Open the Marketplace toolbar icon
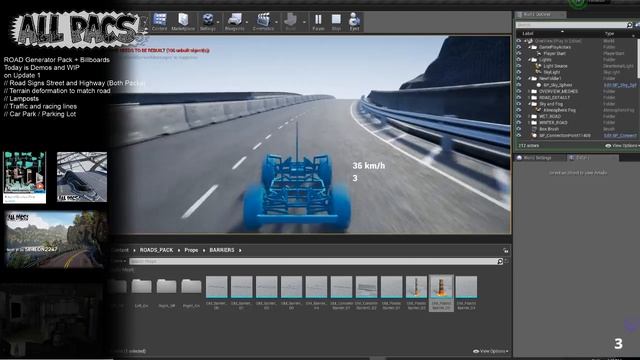The height and width of the screenshot is (360, 640). (183, 21)
